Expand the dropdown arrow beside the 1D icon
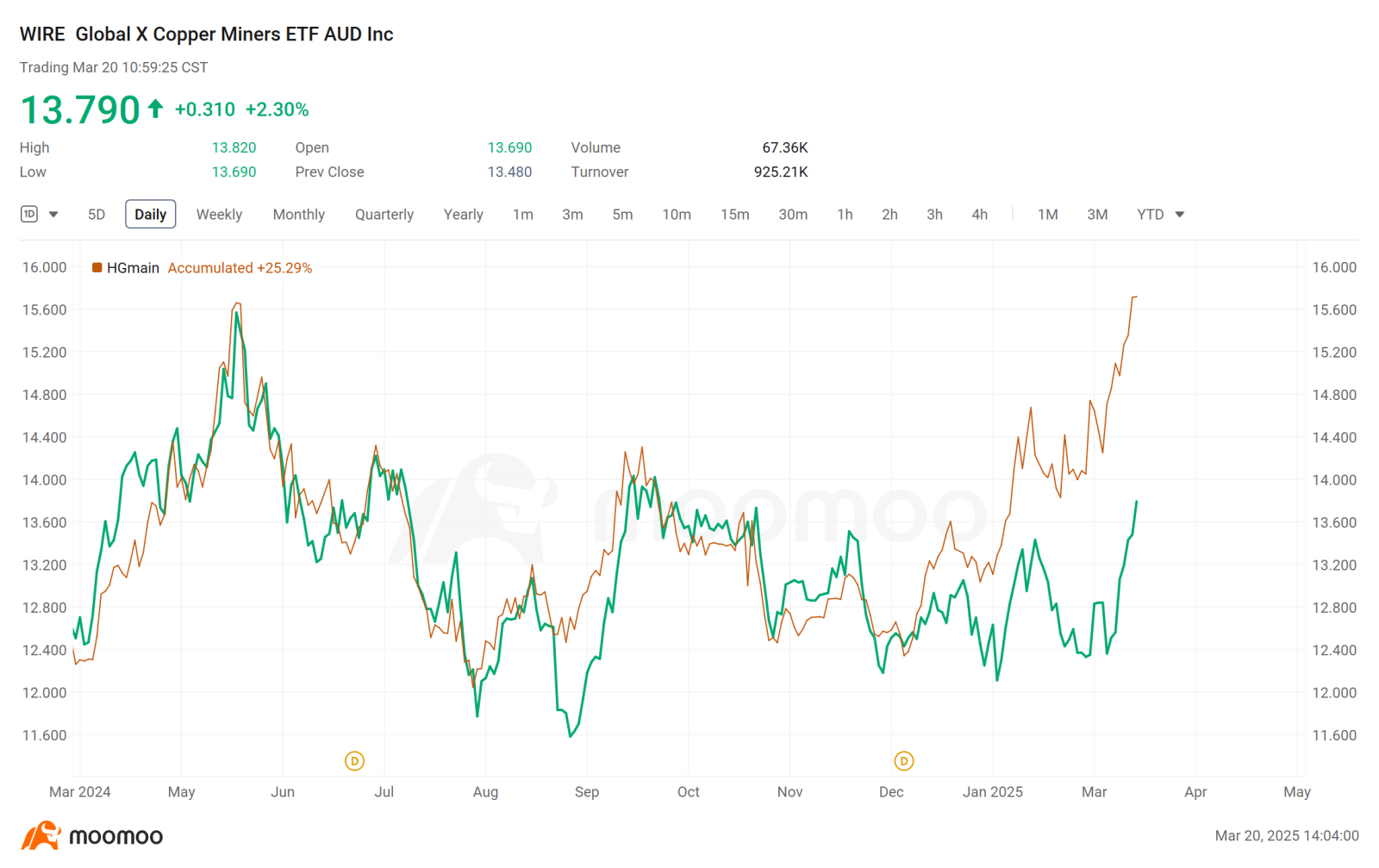The height and width of the screenshot is (868, 1379). pos(53,215)
